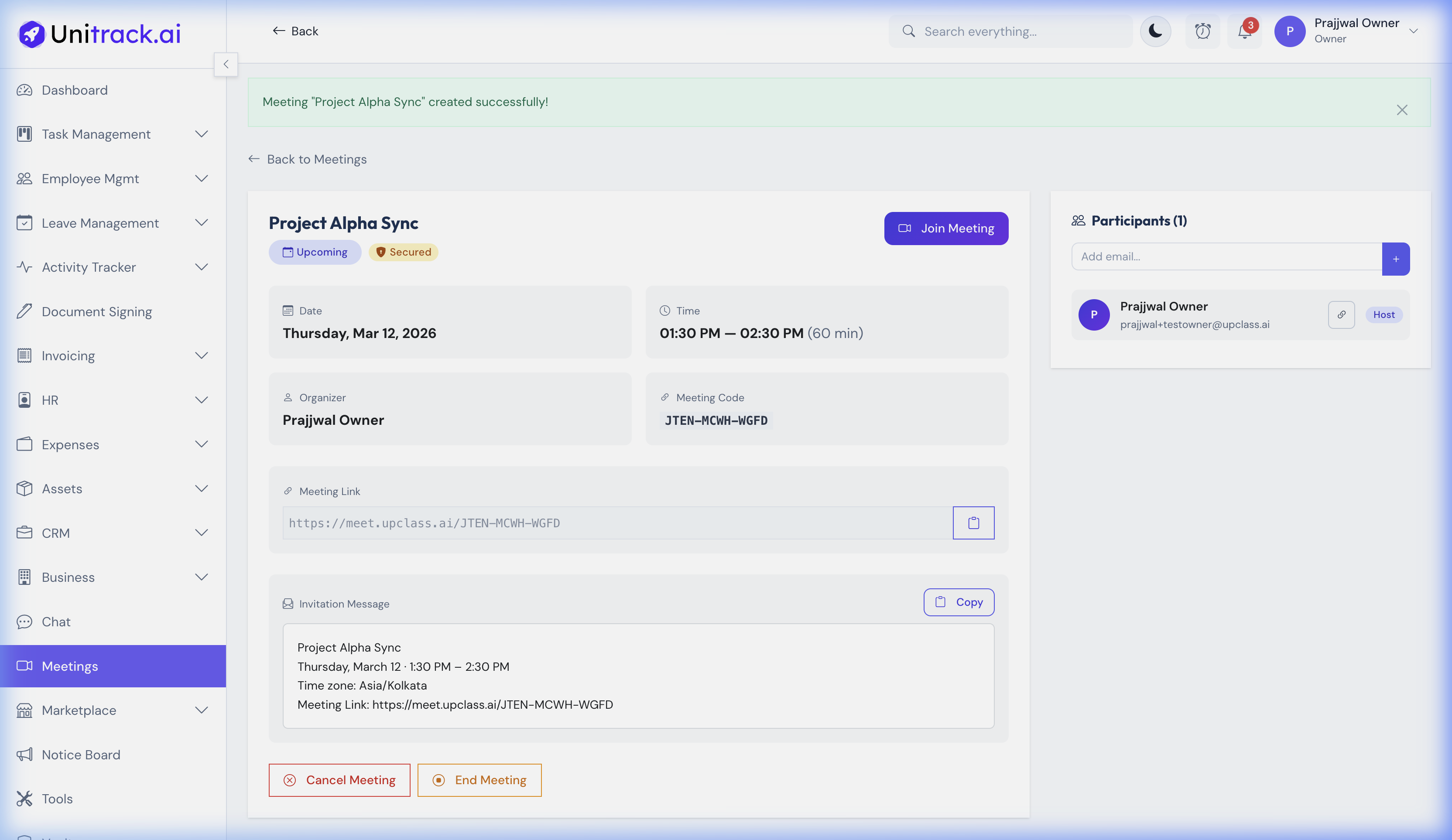Collapse the sidebar with the chevron

226,64
